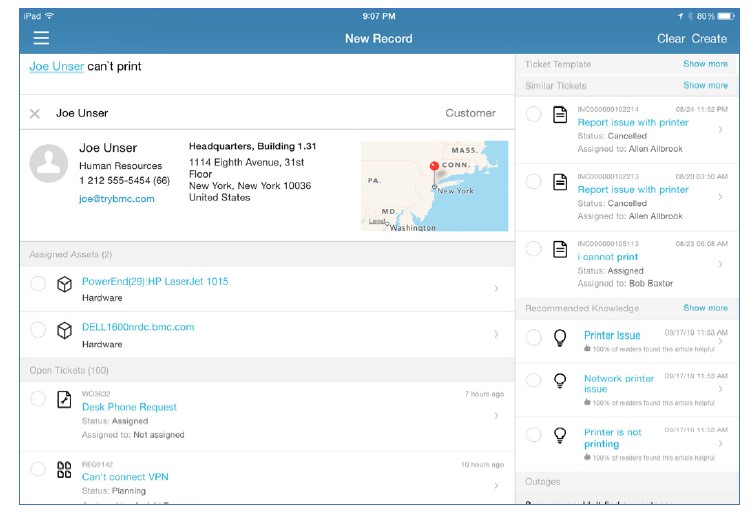Click request icon beside Can't connect VPN

64,470
